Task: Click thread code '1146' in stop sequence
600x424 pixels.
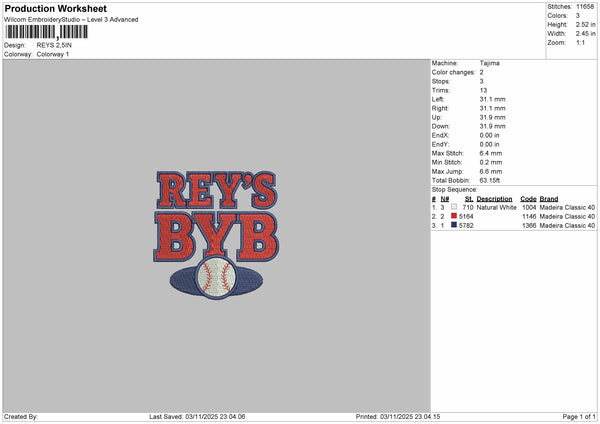Action: click(529, 217)
